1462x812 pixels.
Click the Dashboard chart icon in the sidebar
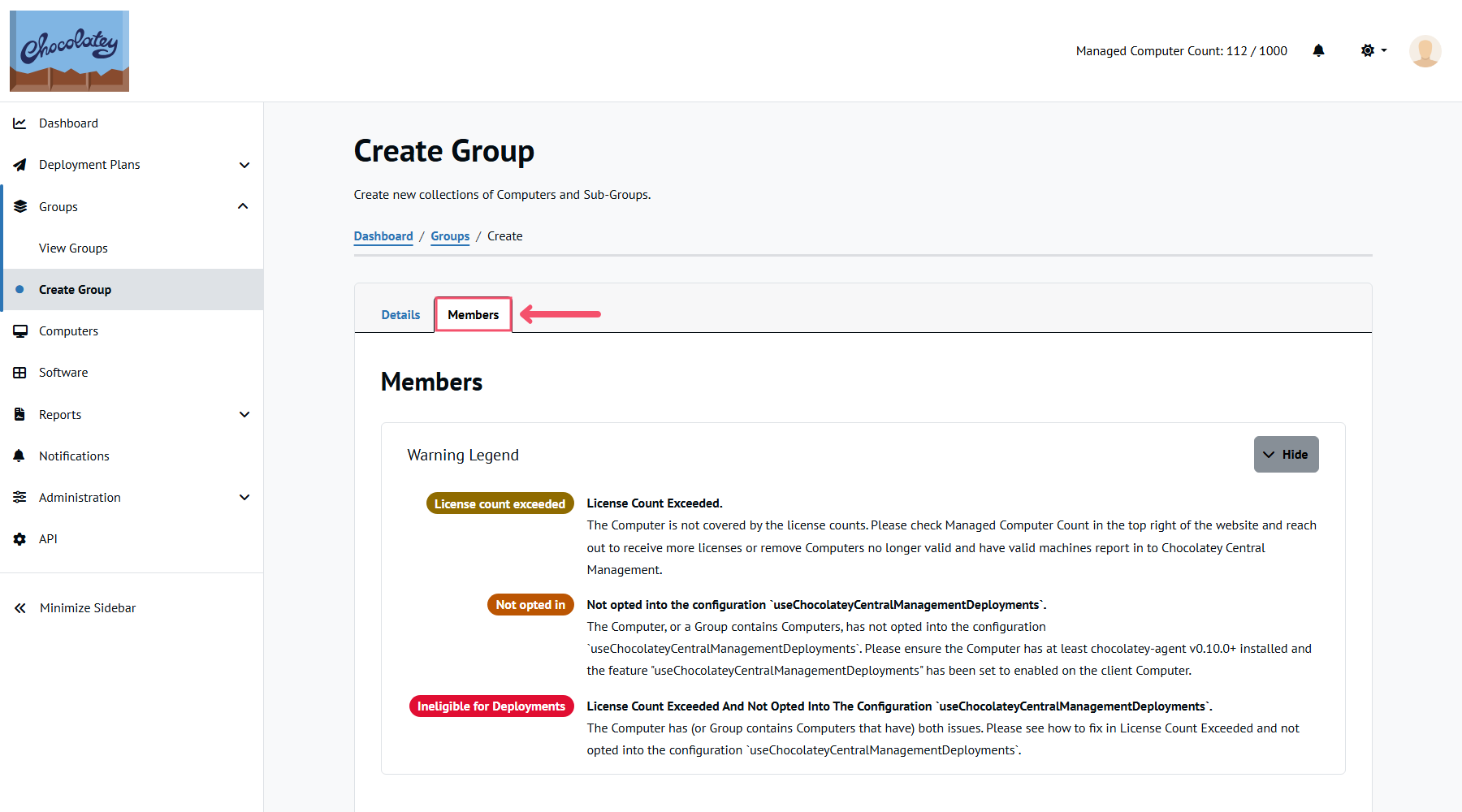click(x=19, y=123)
